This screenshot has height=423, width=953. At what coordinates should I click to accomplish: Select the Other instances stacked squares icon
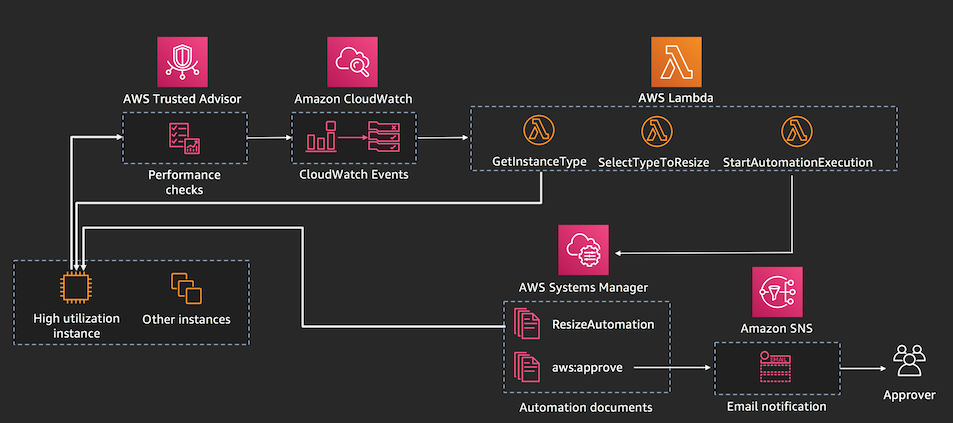(185, 289)
